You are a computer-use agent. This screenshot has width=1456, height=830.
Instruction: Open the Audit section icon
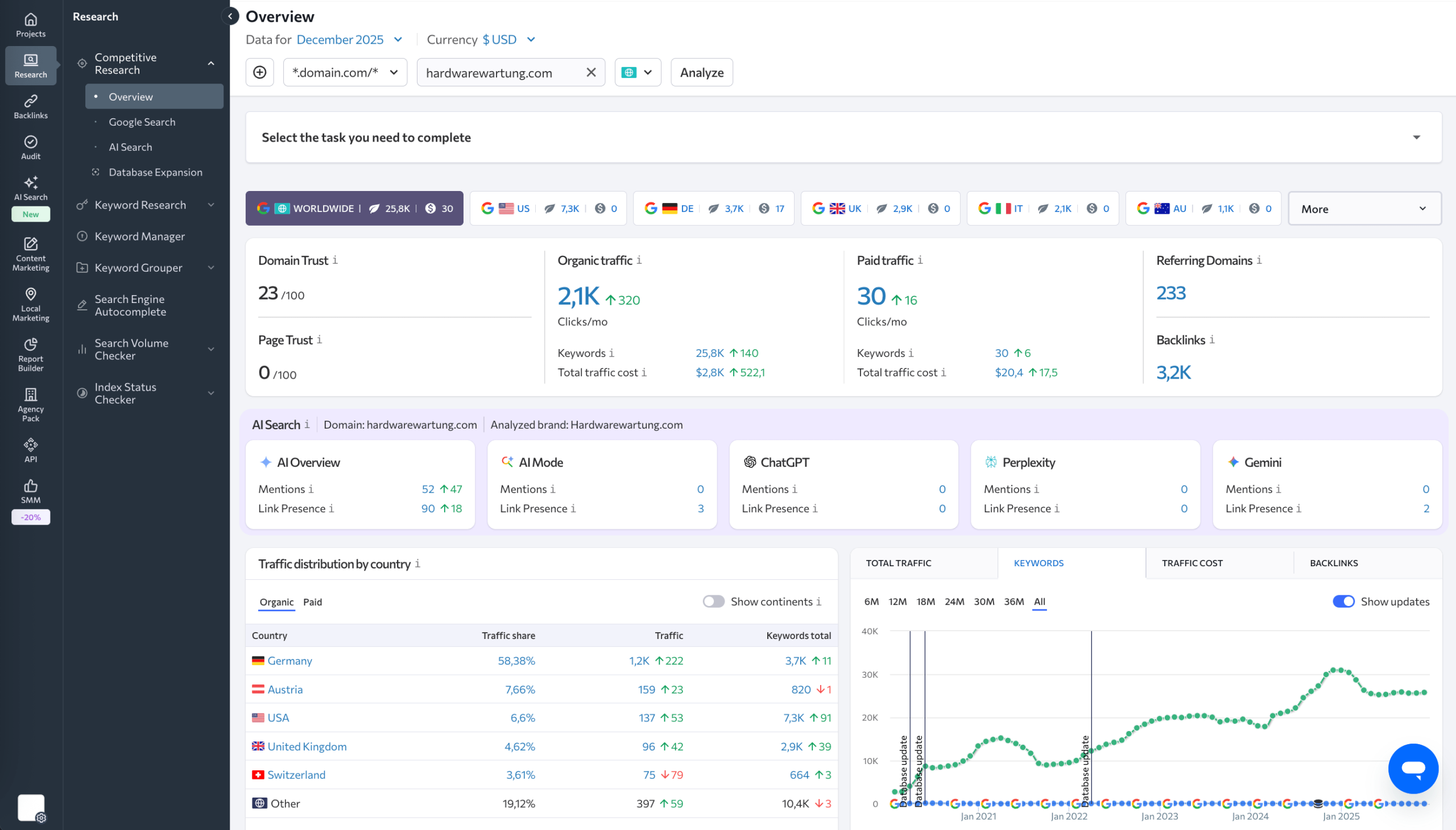(x=31, y=147)
